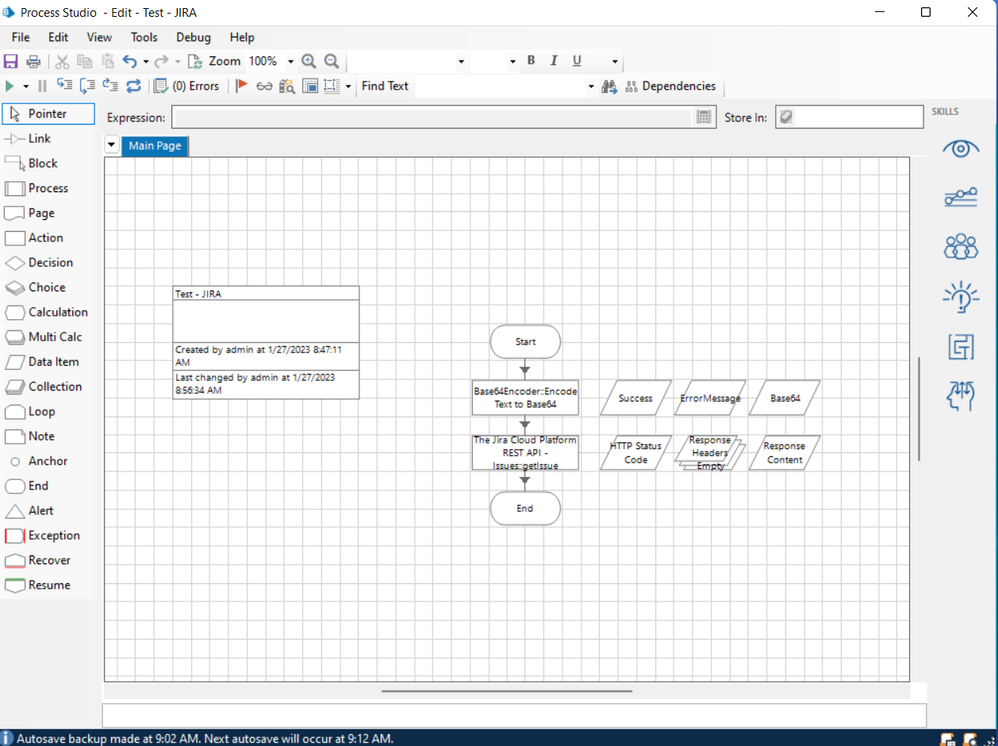This screenshot has height=746, width=998.
Task: Click the (0) Errors button
Action: coord(187,87)
